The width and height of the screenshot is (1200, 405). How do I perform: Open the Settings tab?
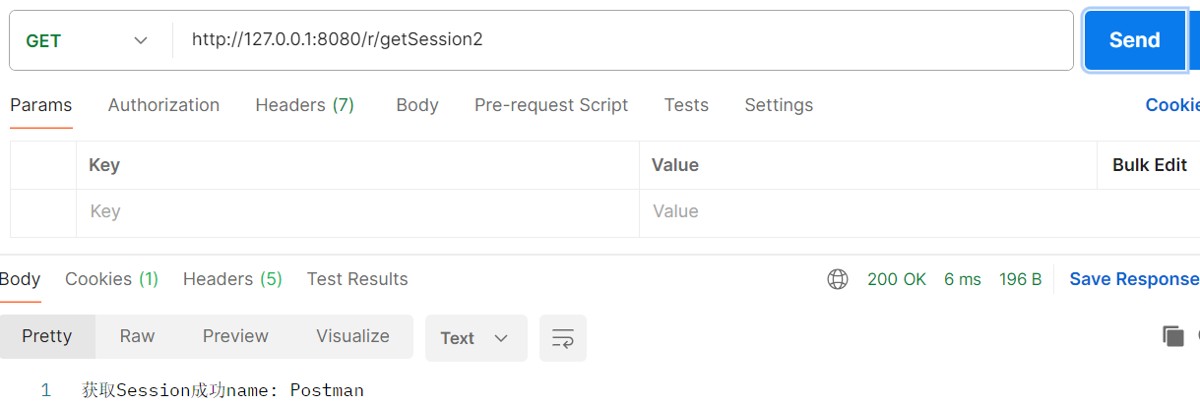pyautogui.click(x=778, y=105)
